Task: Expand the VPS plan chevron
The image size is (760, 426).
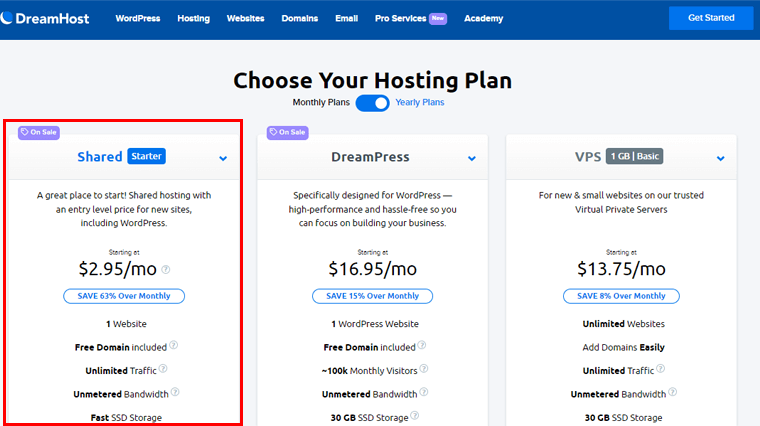Action: pos(720,158)
